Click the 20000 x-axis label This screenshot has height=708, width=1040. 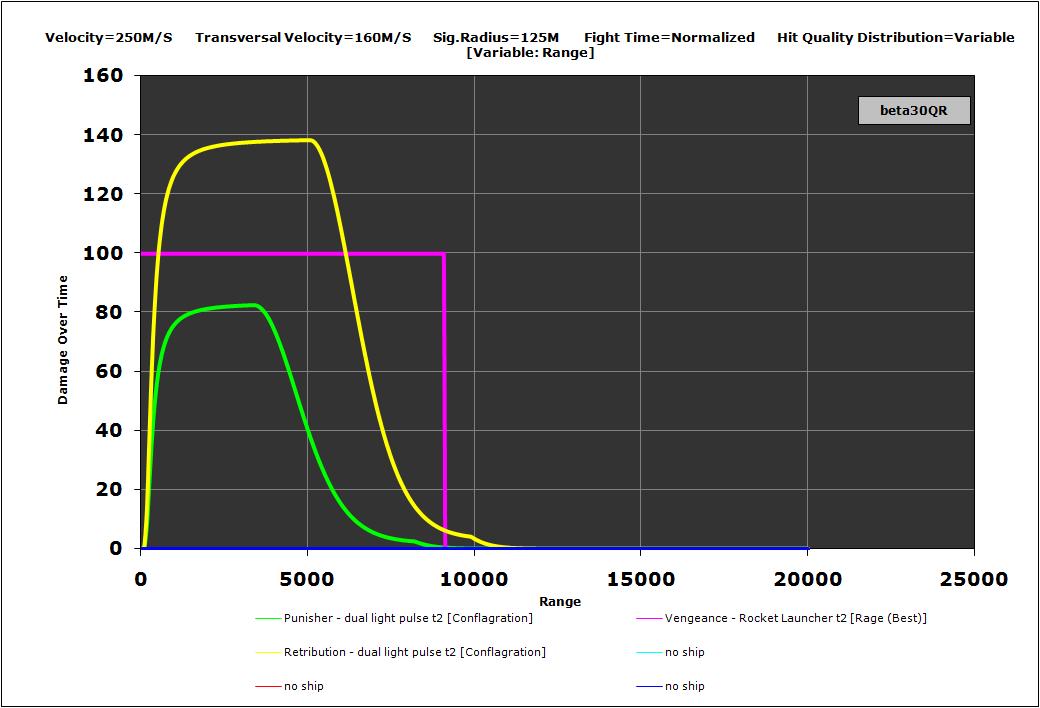pyautogui.click(x=807, y=579)
